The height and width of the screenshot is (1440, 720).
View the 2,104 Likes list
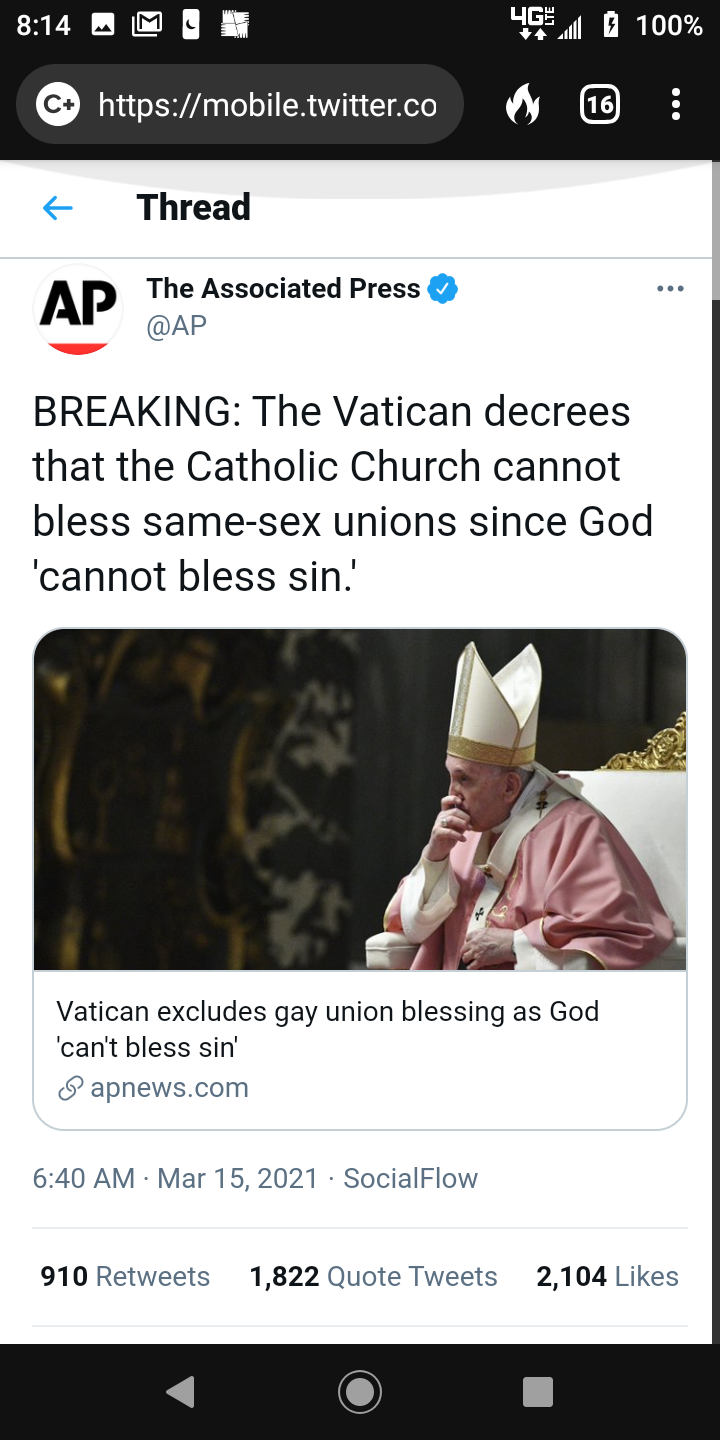click(607, 1276)
